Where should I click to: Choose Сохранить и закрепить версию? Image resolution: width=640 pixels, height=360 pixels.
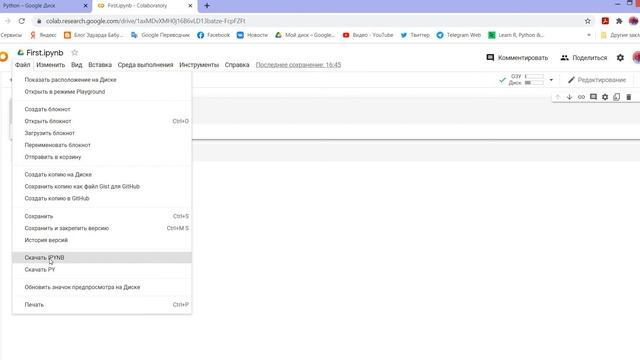pyautogui.click(x=102, y=228)
